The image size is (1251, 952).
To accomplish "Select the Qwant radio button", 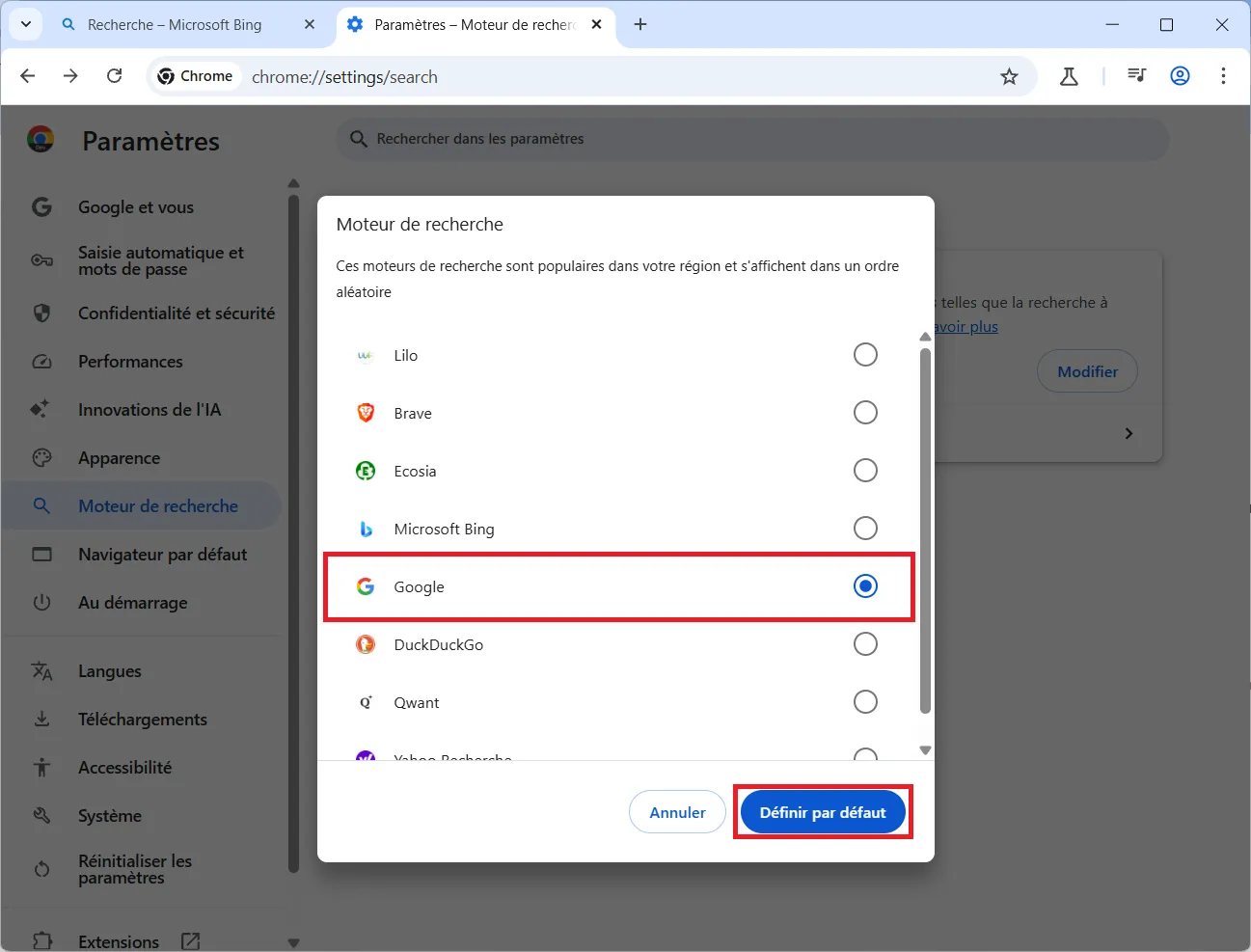I will pyautogui.click(x=865, y=702).
